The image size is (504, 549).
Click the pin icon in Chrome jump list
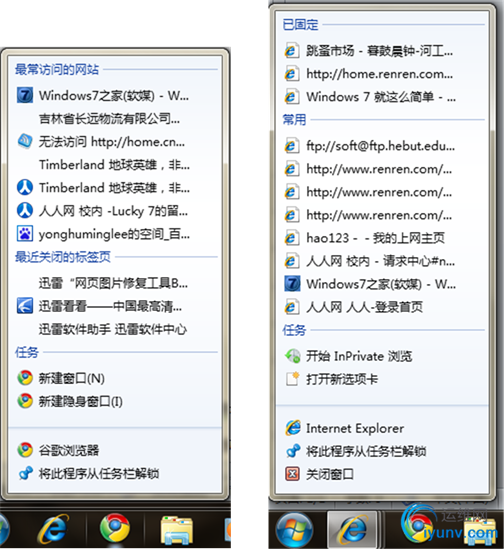(x=26, y=473)
